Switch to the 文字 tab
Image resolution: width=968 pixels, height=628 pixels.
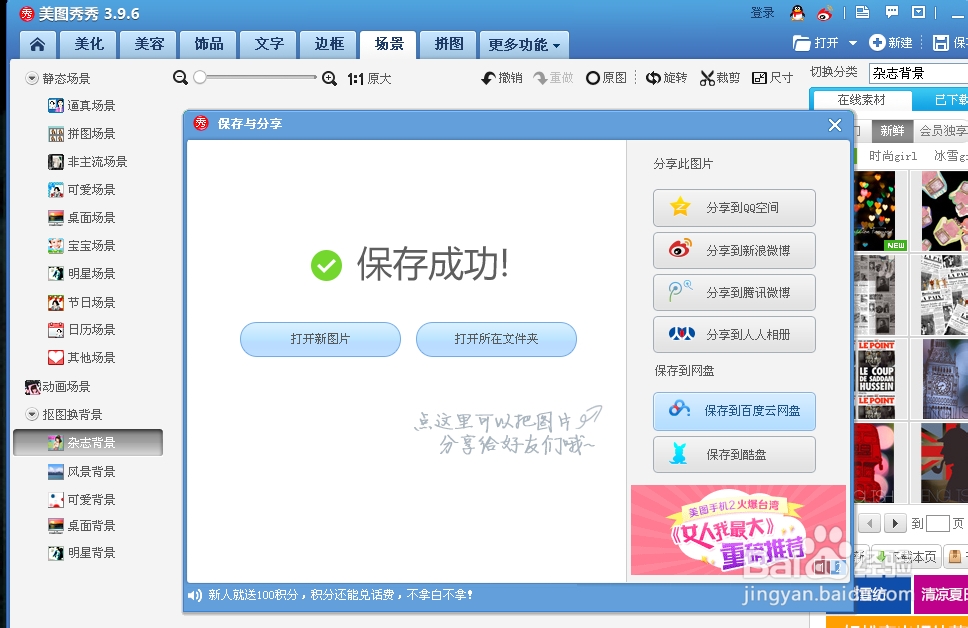[269, 44]
